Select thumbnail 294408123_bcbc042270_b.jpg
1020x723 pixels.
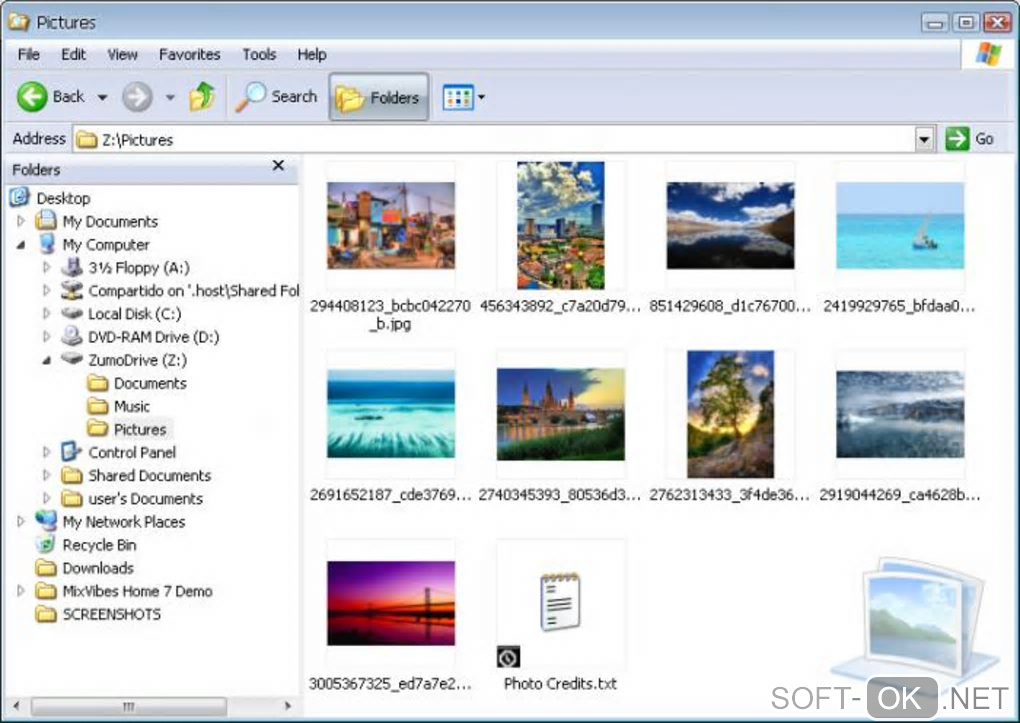point(391,226)
